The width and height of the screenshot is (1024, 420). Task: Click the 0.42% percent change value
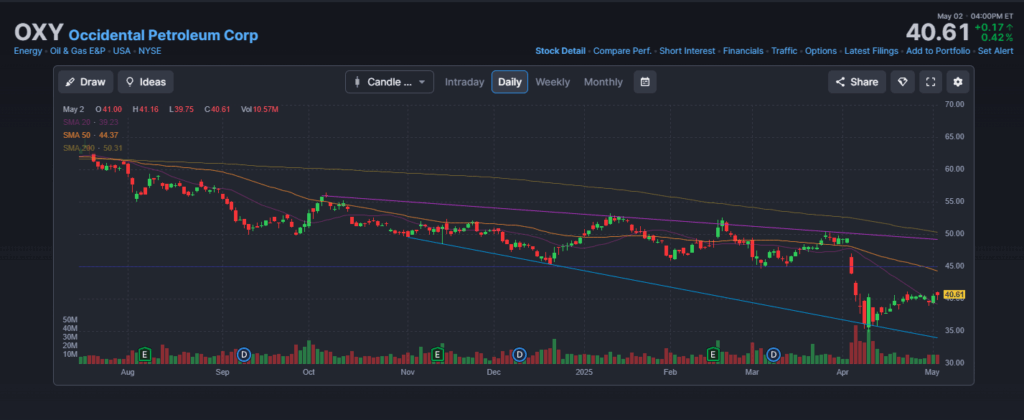(x=996, y=38)
